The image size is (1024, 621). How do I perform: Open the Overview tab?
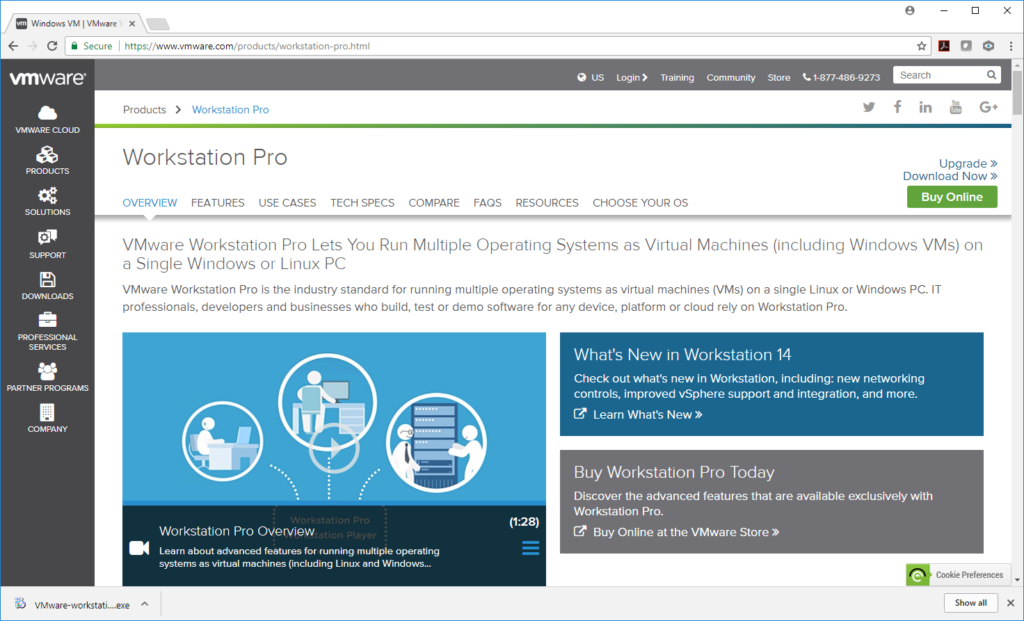150,203
